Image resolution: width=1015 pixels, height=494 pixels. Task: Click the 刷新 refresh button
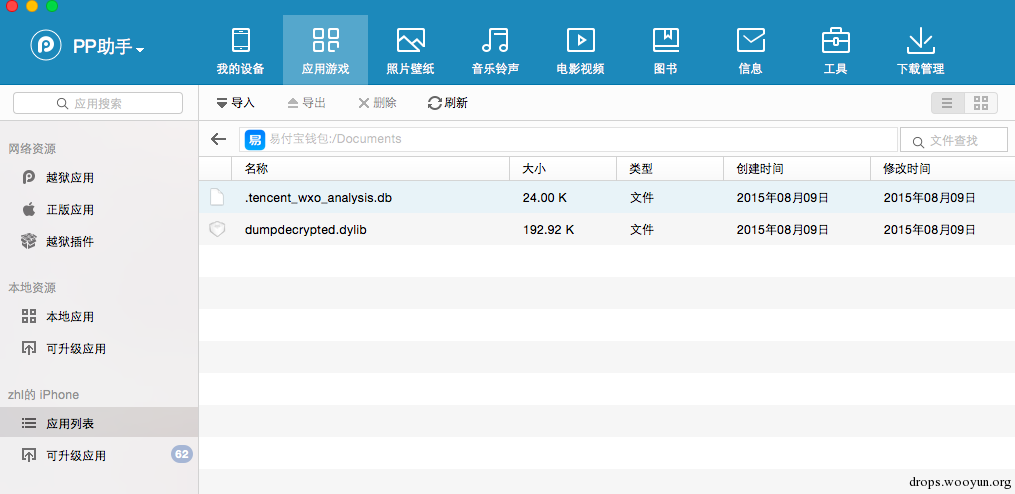[447, 103]
